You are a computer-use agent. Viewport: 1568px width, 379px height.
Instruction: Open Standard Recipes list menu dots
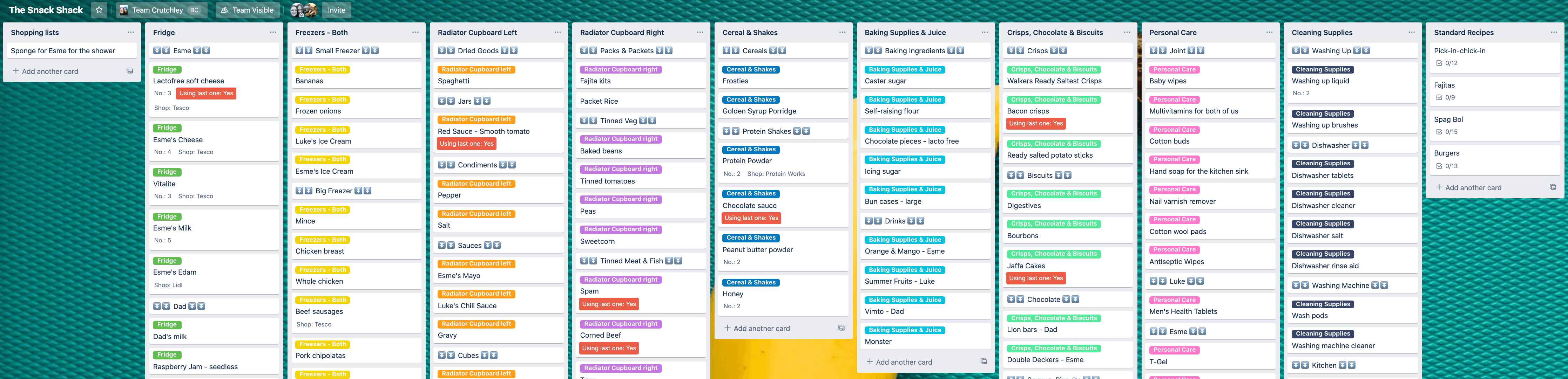pyautogui.click(x=1554, y=32)
